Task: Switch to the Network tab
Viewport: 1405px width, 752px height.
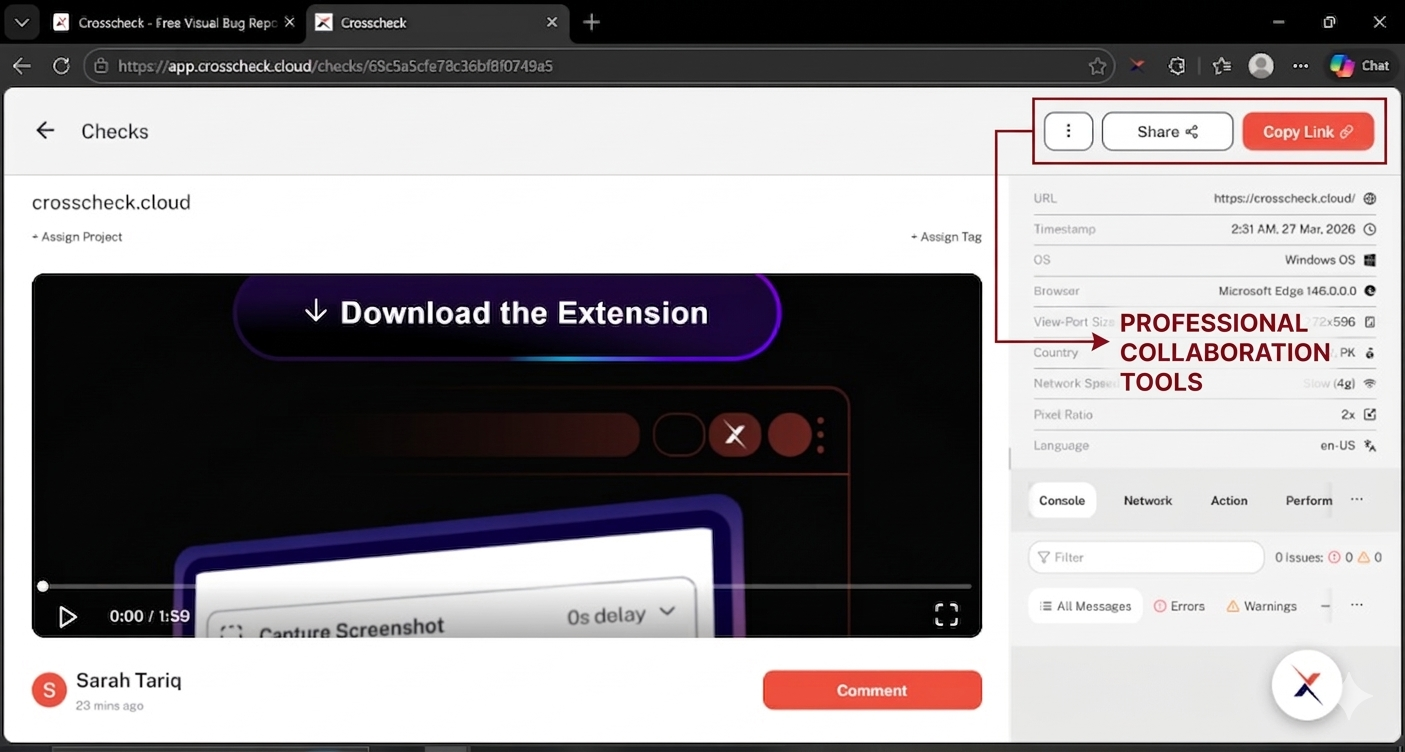Action: pyautogui.click(x=1147, y=500)
